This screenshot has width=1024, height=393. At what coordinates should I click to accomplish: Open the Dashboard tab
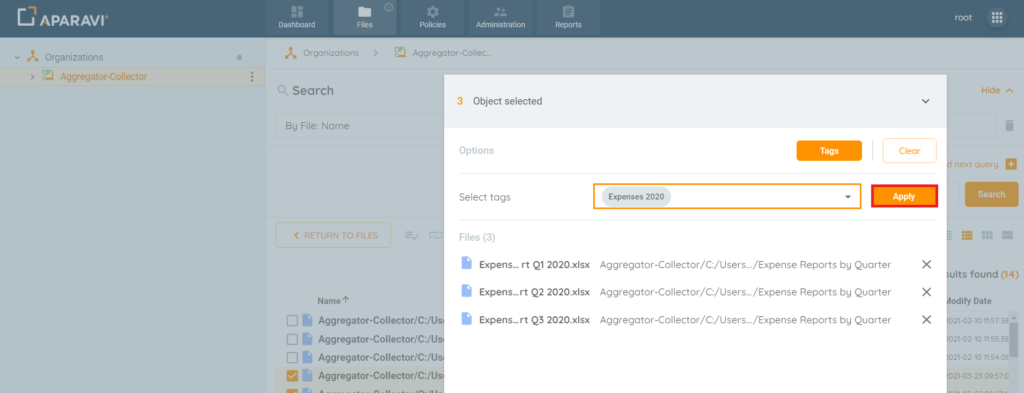pyautogui.click(x=297, y=18)
